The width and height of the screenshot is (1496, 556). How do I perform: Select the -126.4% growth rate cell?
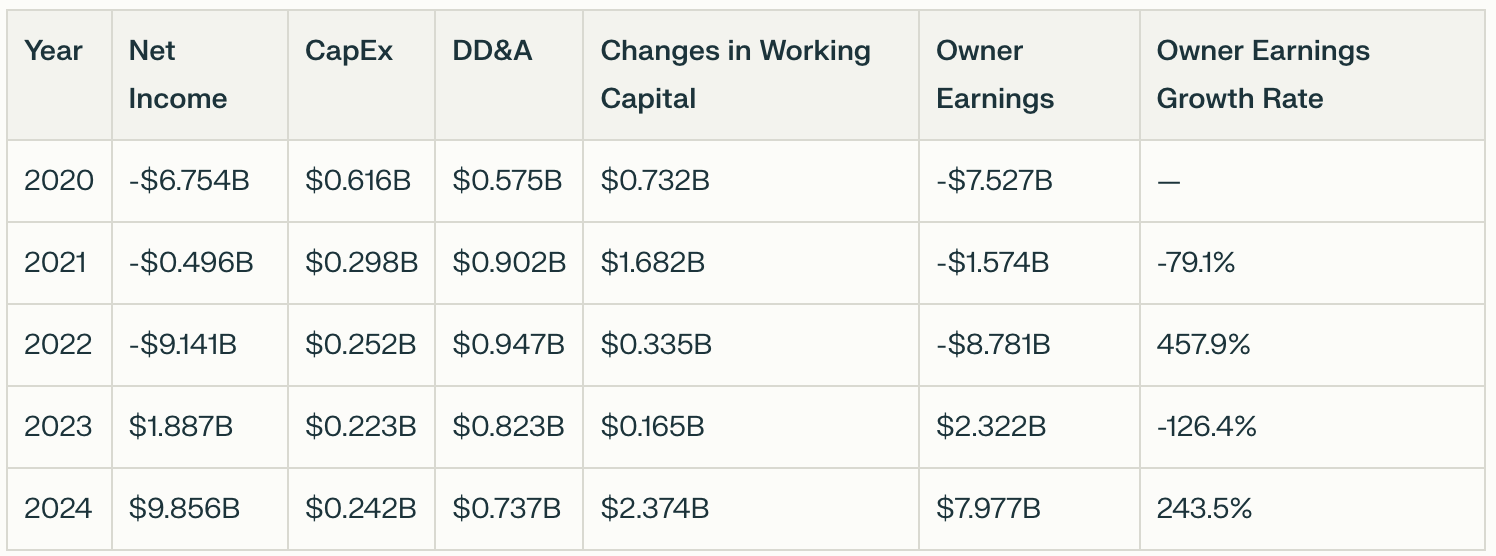tap(1207, 427)
